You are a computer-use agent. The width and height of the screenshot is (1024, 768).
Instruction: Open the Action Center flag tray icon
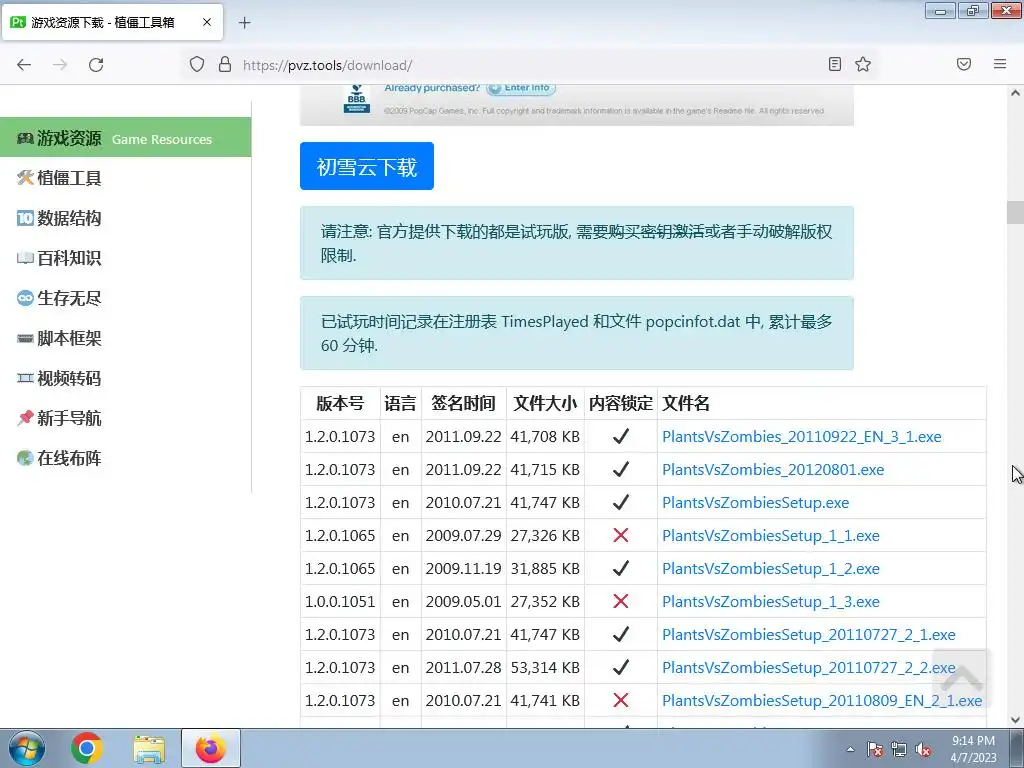click(x=875, y=749)
